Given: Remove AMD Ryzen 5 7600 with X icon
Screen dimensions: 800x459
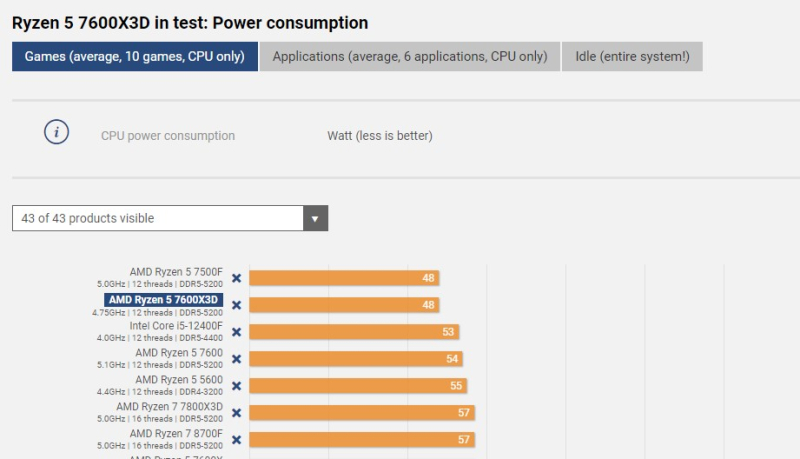Looking at the screenshot, I should tap(236, 359).
